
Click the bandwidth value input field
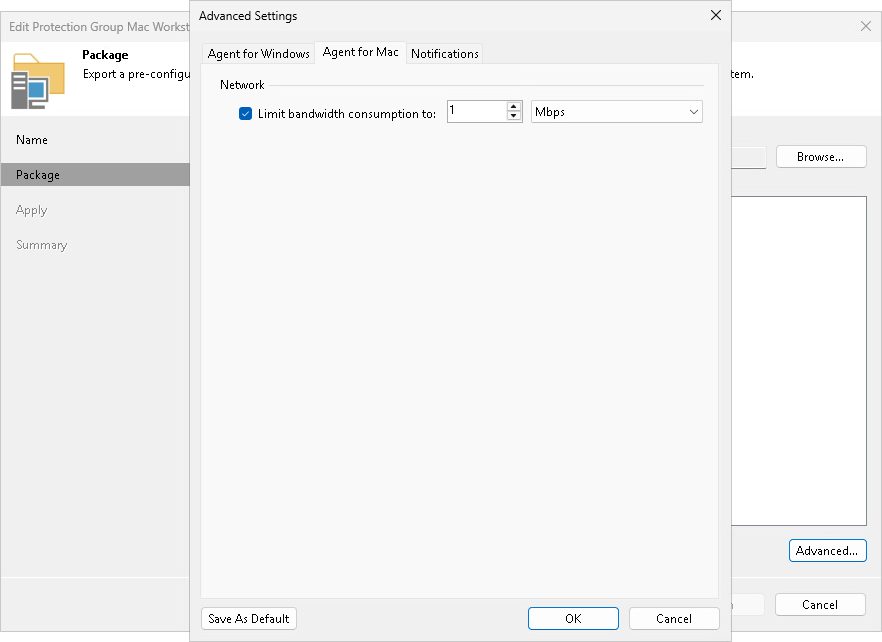point(477,111)
